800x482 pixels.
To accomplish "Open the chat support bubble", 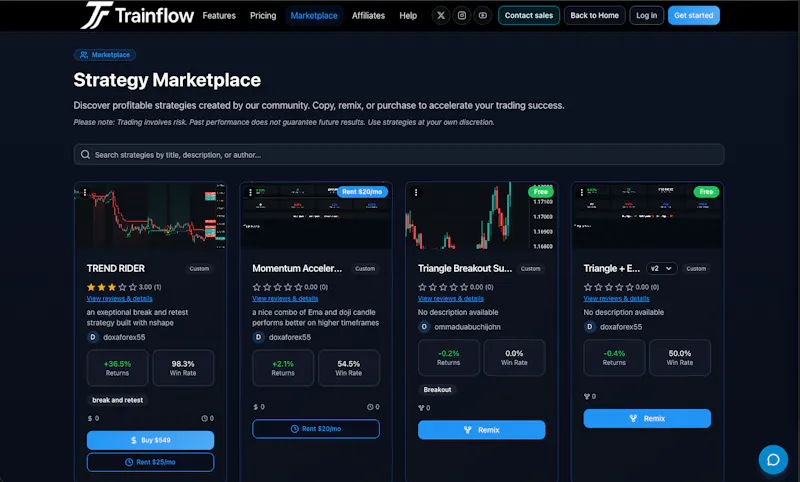I will pos(773,460).
